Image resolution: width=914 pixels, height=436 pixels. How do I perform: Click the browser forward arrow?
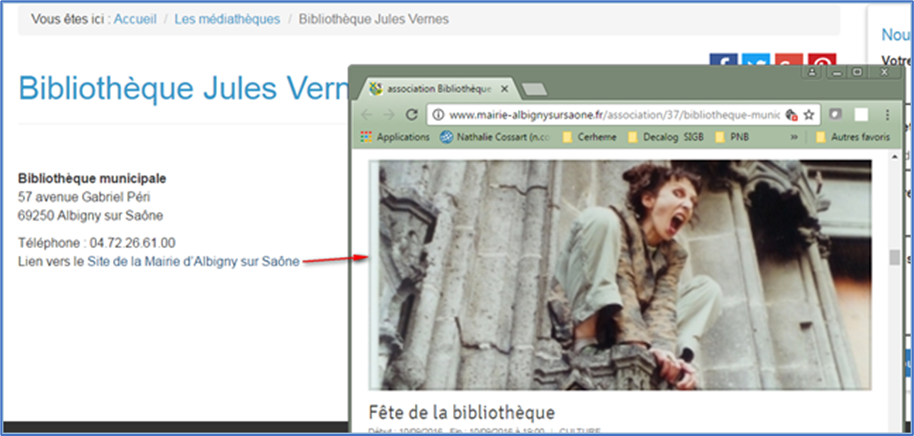(x=388, y=114)
